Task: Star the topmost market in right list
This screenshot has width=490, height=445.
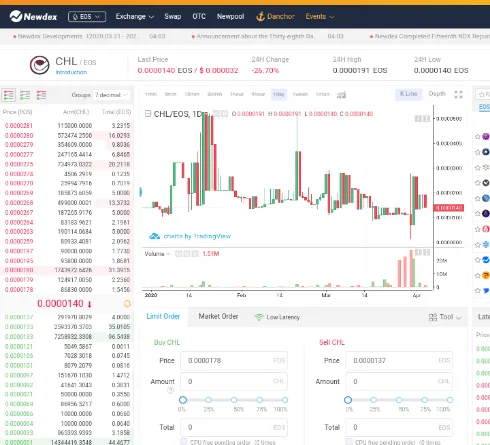Action: point(478,136)
